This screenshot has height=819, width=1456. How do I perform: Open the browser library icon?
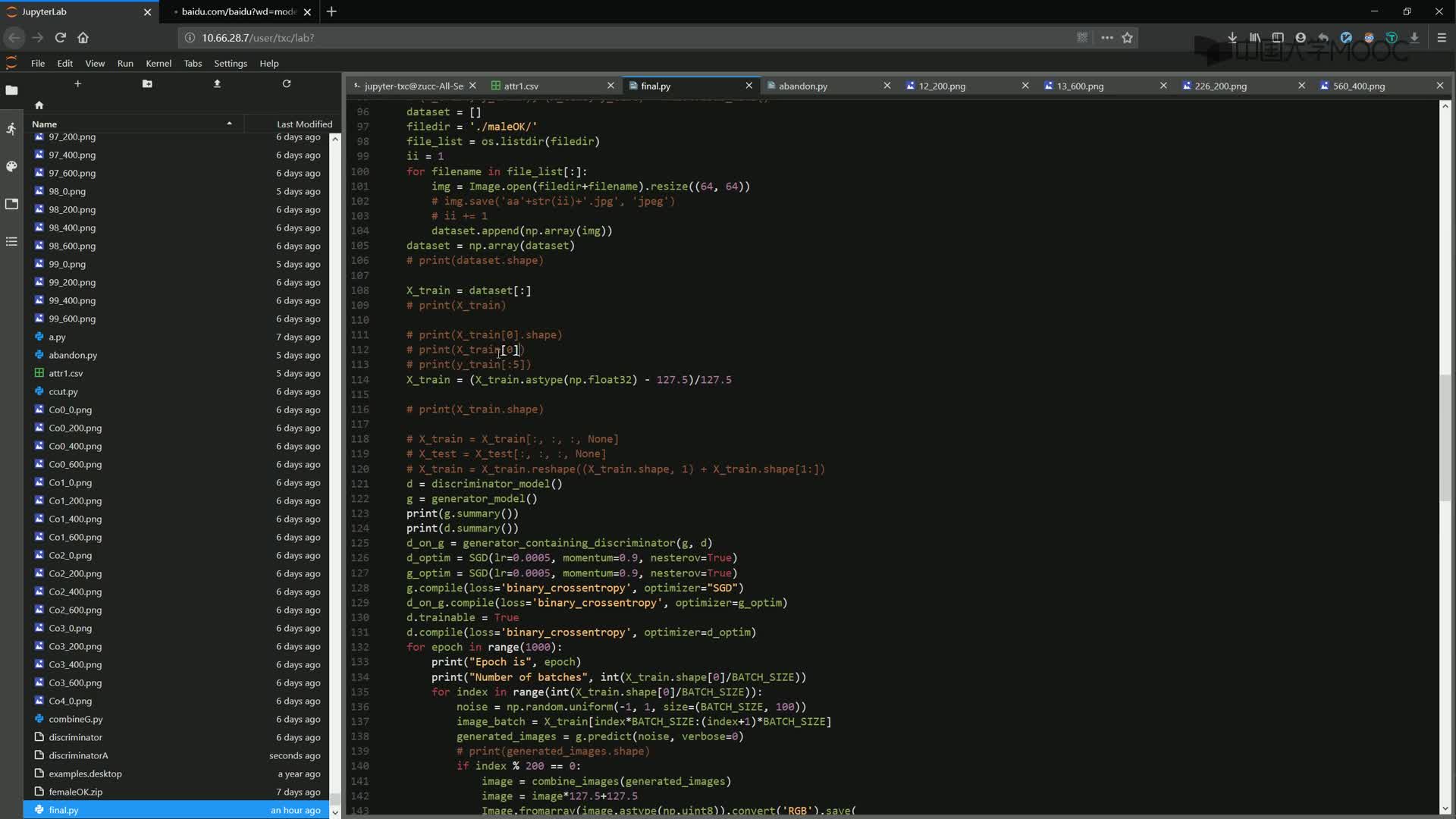[x=1255, y=37]
